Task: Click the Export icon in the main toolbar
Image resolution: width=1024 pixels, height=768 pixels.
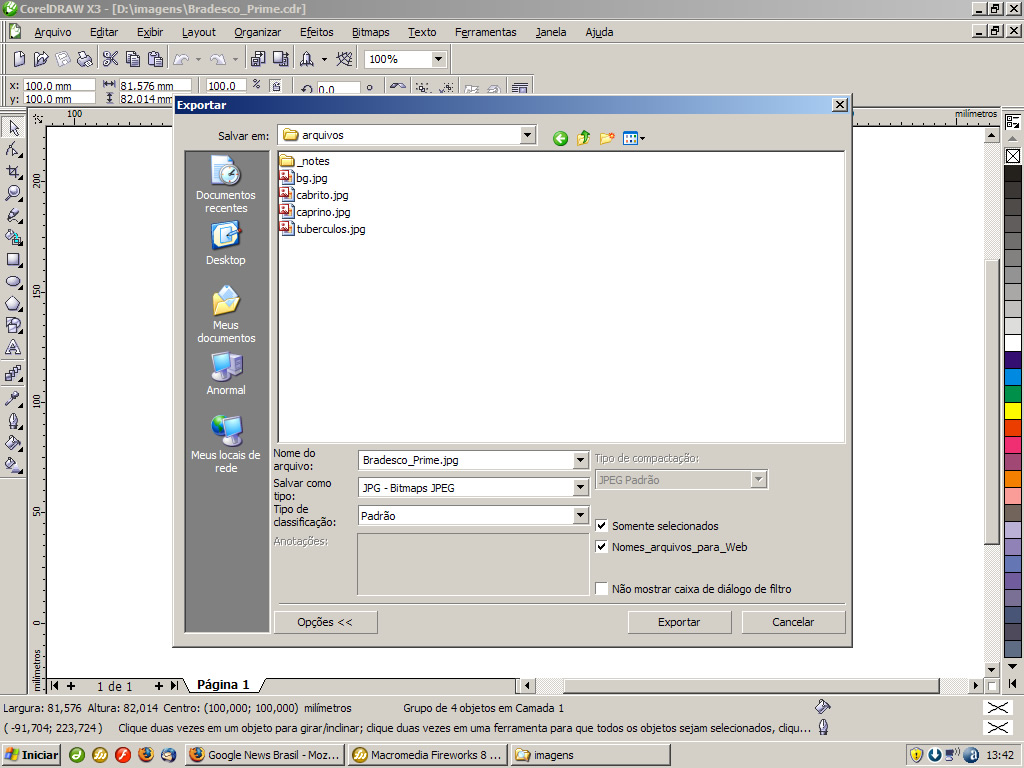Action: click(281, 59)
